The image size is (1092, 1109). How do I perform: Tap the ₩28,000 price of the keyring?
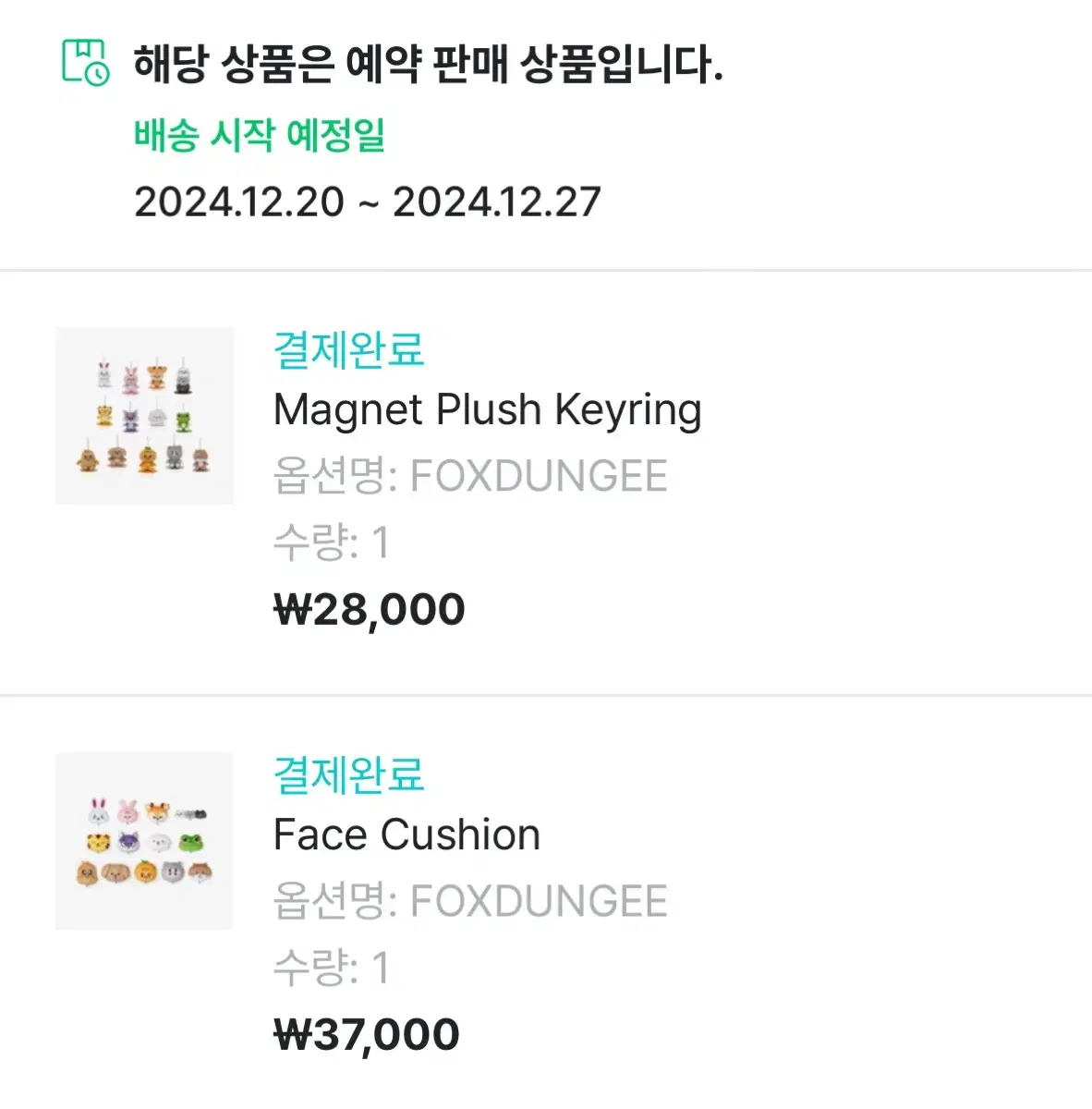point(370,609)
